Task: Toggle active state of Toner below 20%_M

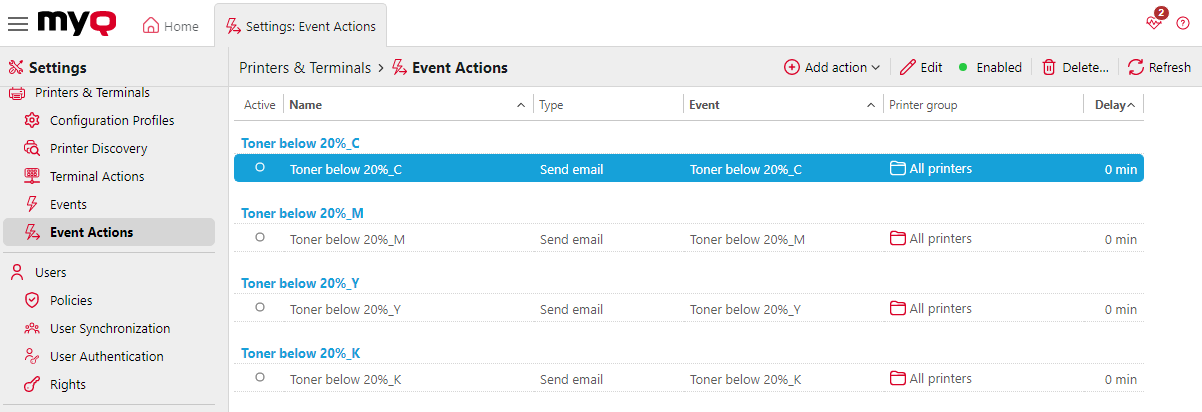Action: click(260, 238)
